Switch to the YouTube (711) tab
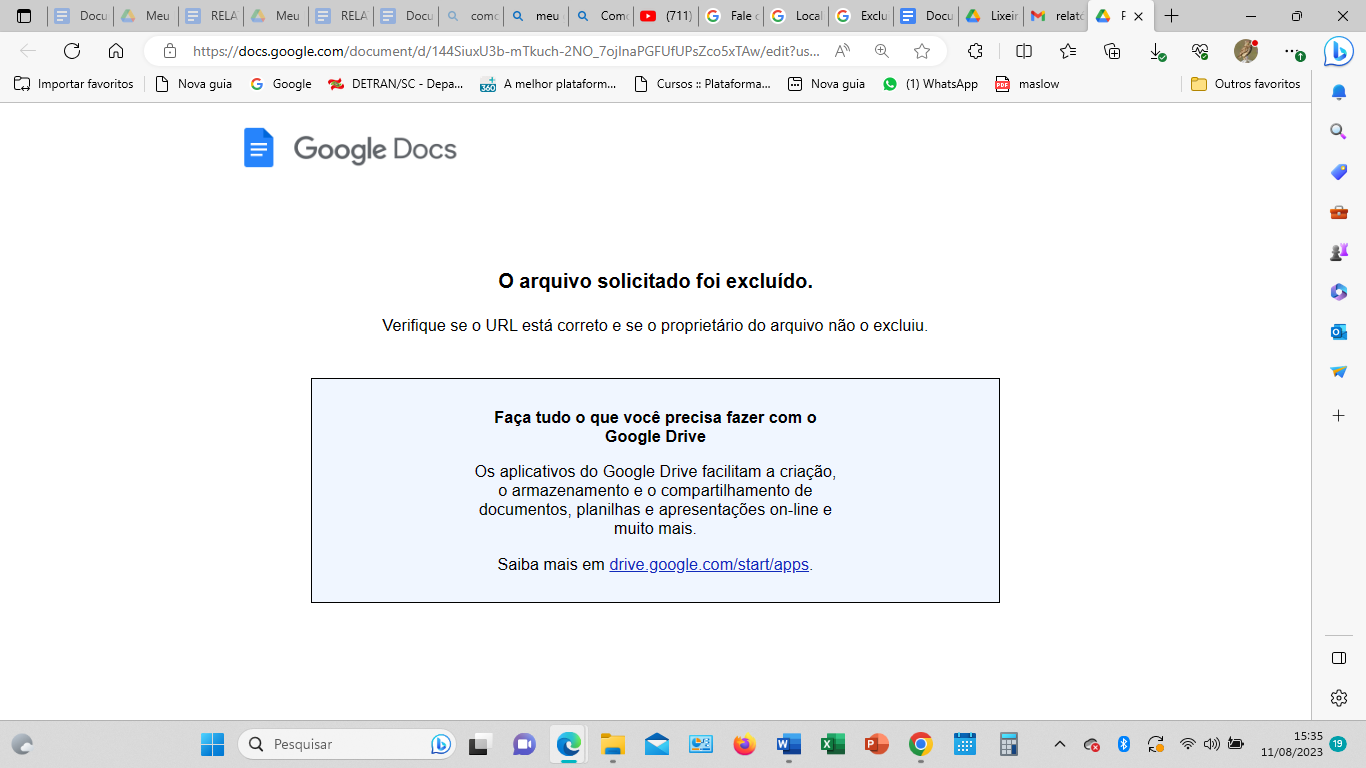1366x768 pixels. (x=666, y=16)
